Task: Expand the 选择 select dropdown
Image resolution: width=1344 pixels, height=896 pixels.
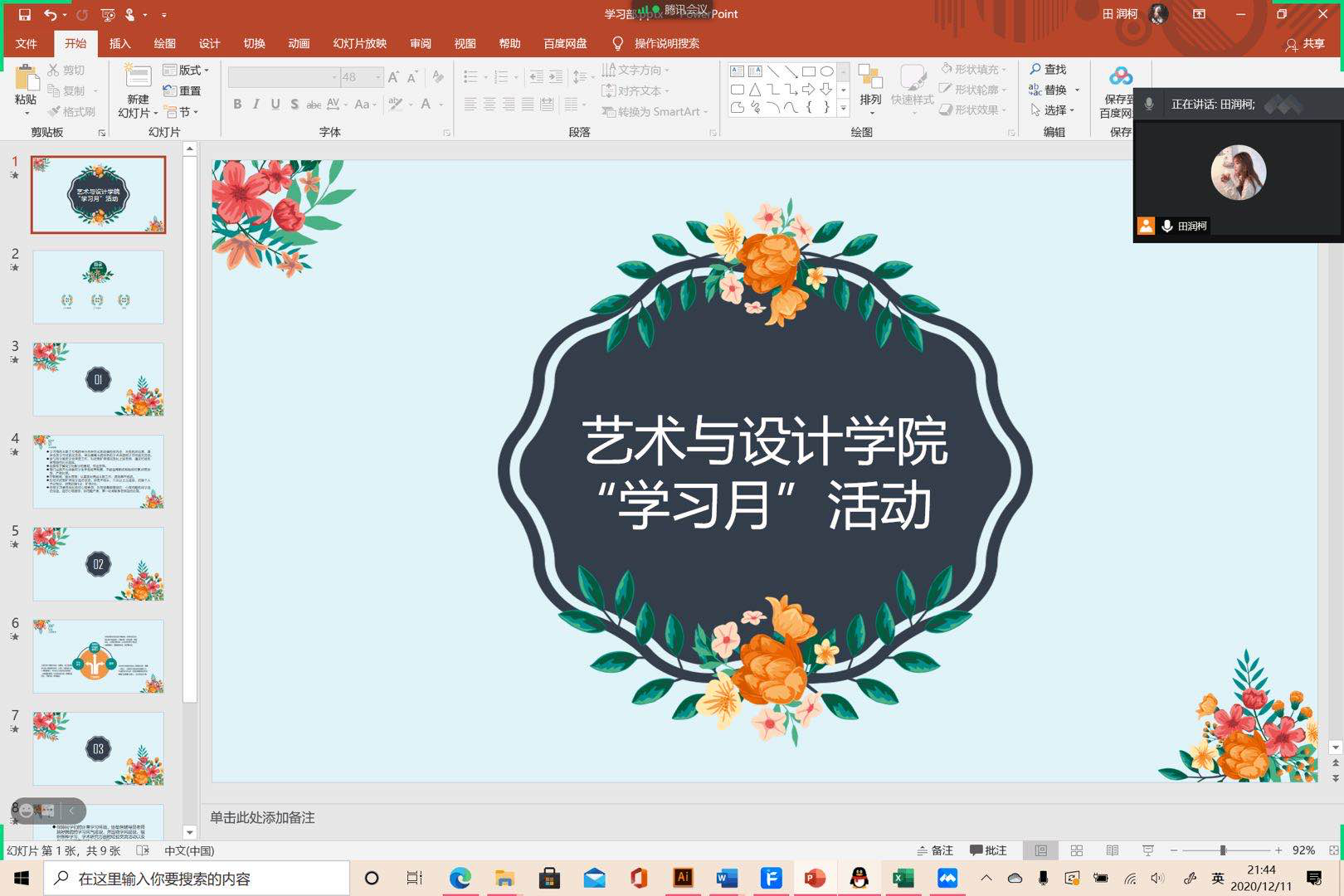Action: 1054,110
